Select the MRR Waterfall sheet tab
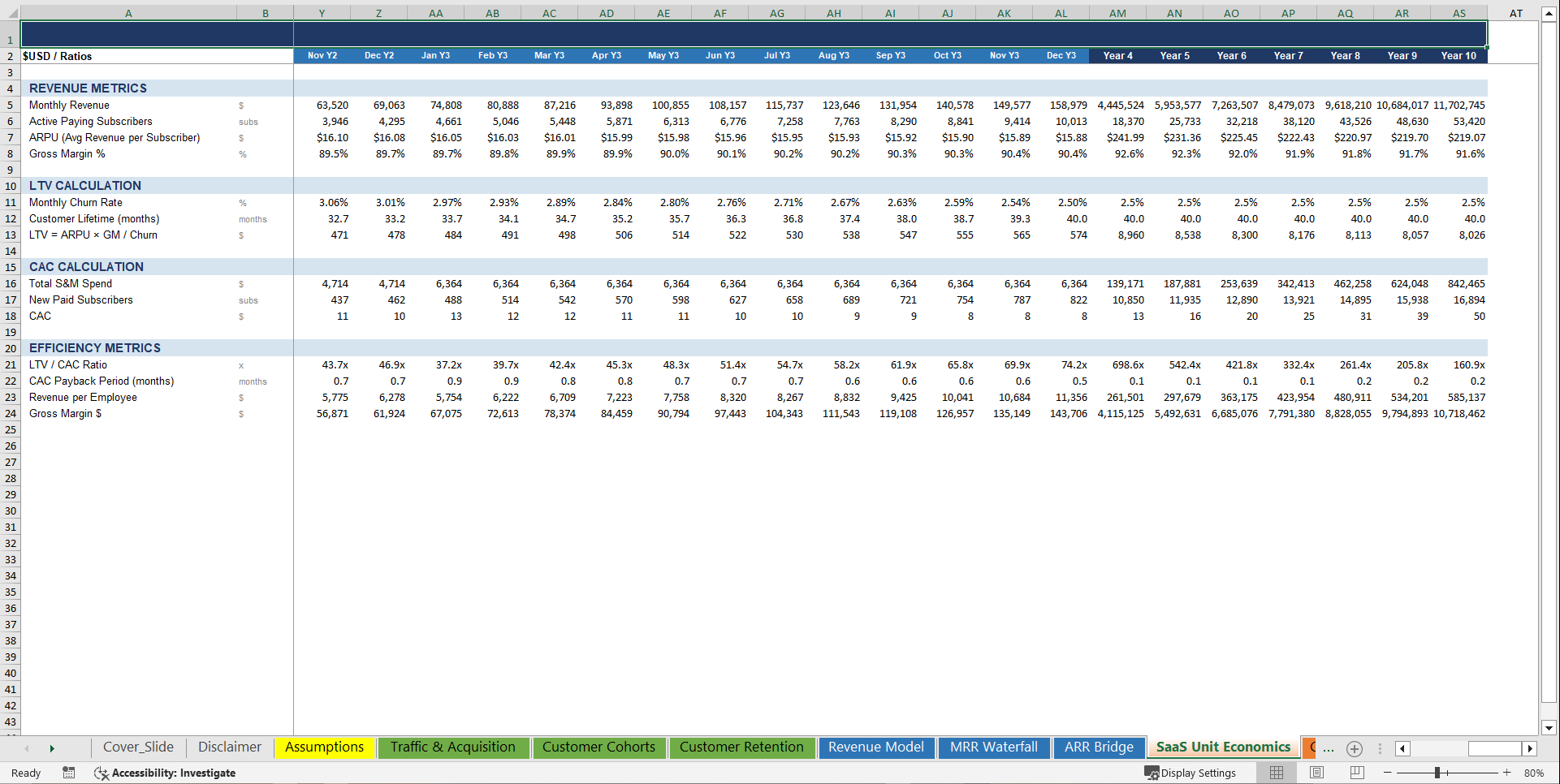1560x784 pixels. [x=993, y=747]
